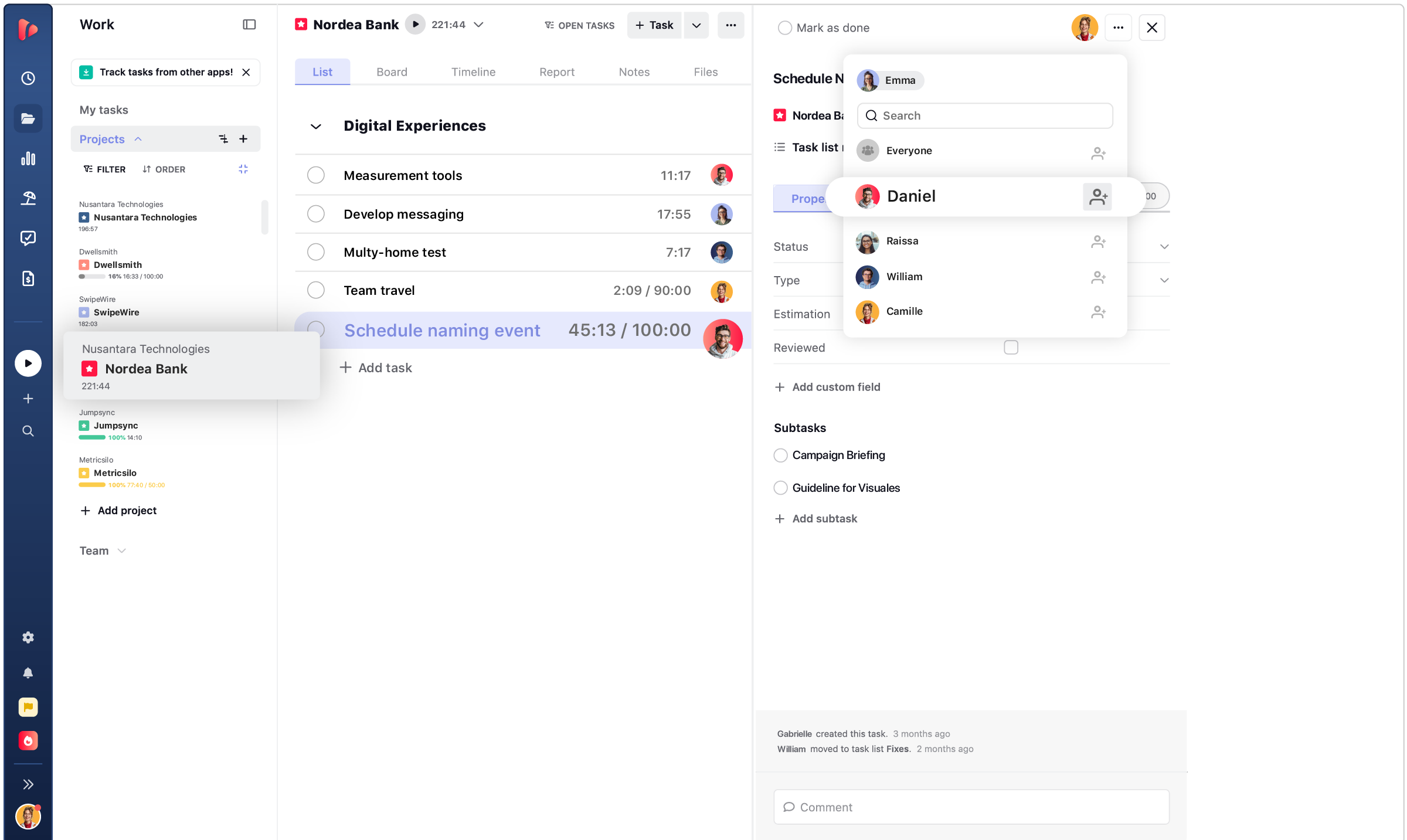Click Add project in sidebar

coord(118,511)
